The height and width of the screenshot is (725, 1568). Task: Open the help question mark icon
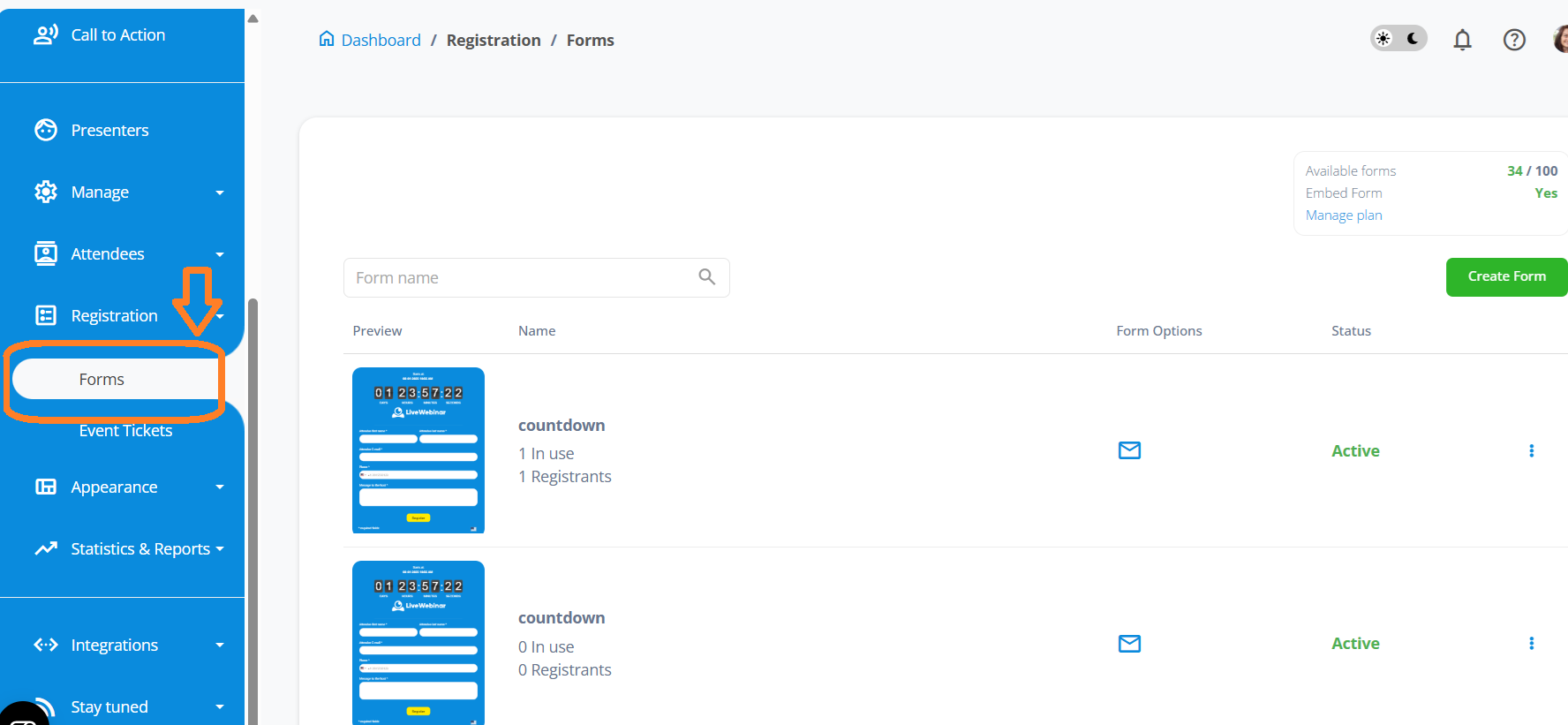click(1514, 40)
